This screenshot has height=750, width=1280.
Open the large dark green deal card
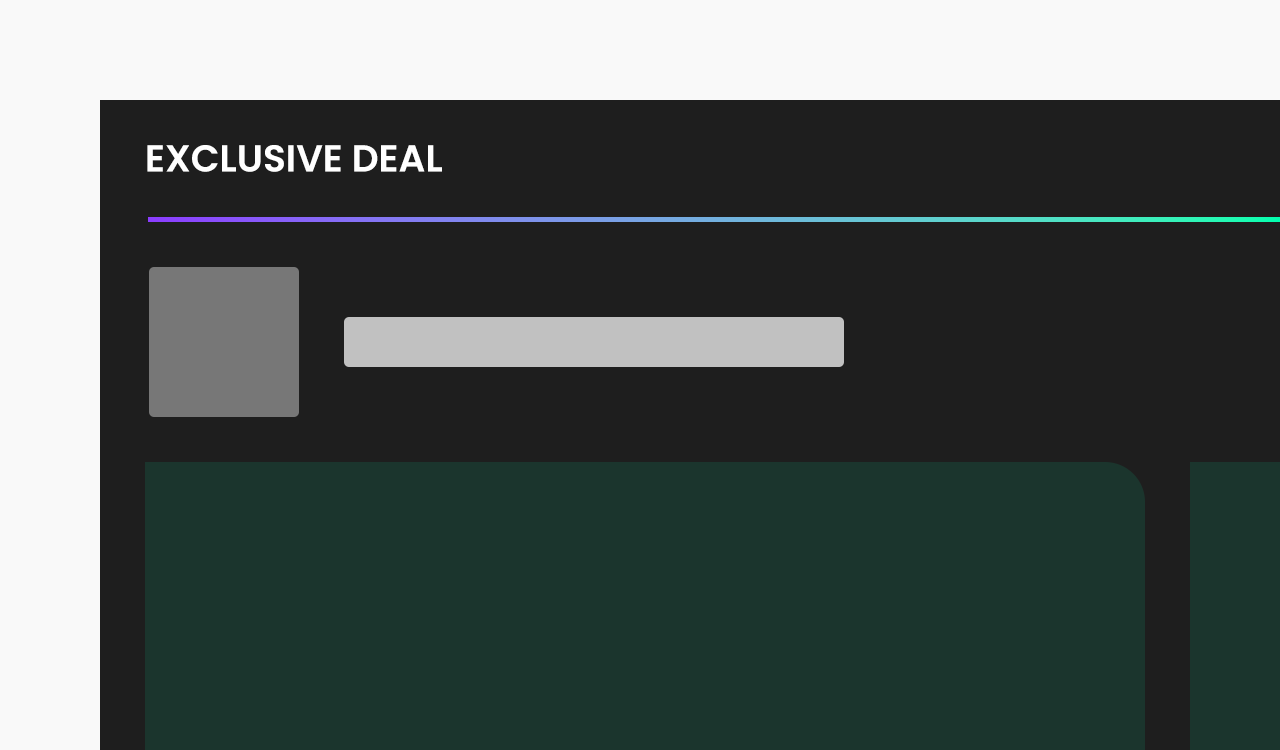[x=645, y=606]
